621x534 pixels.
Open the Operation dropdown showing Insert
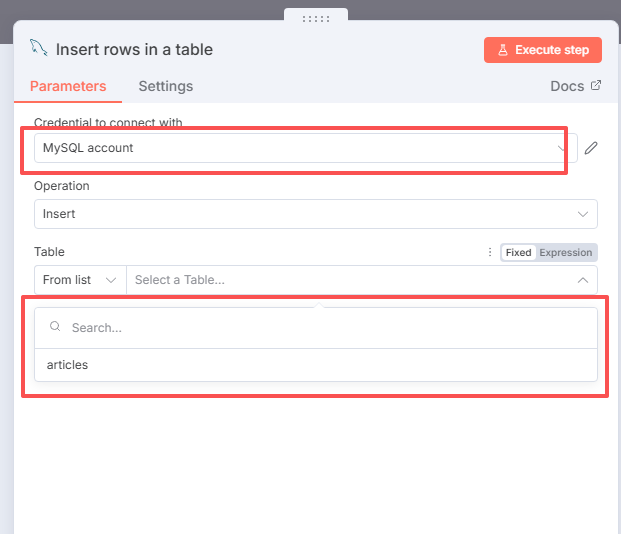[x=316, y=214]
